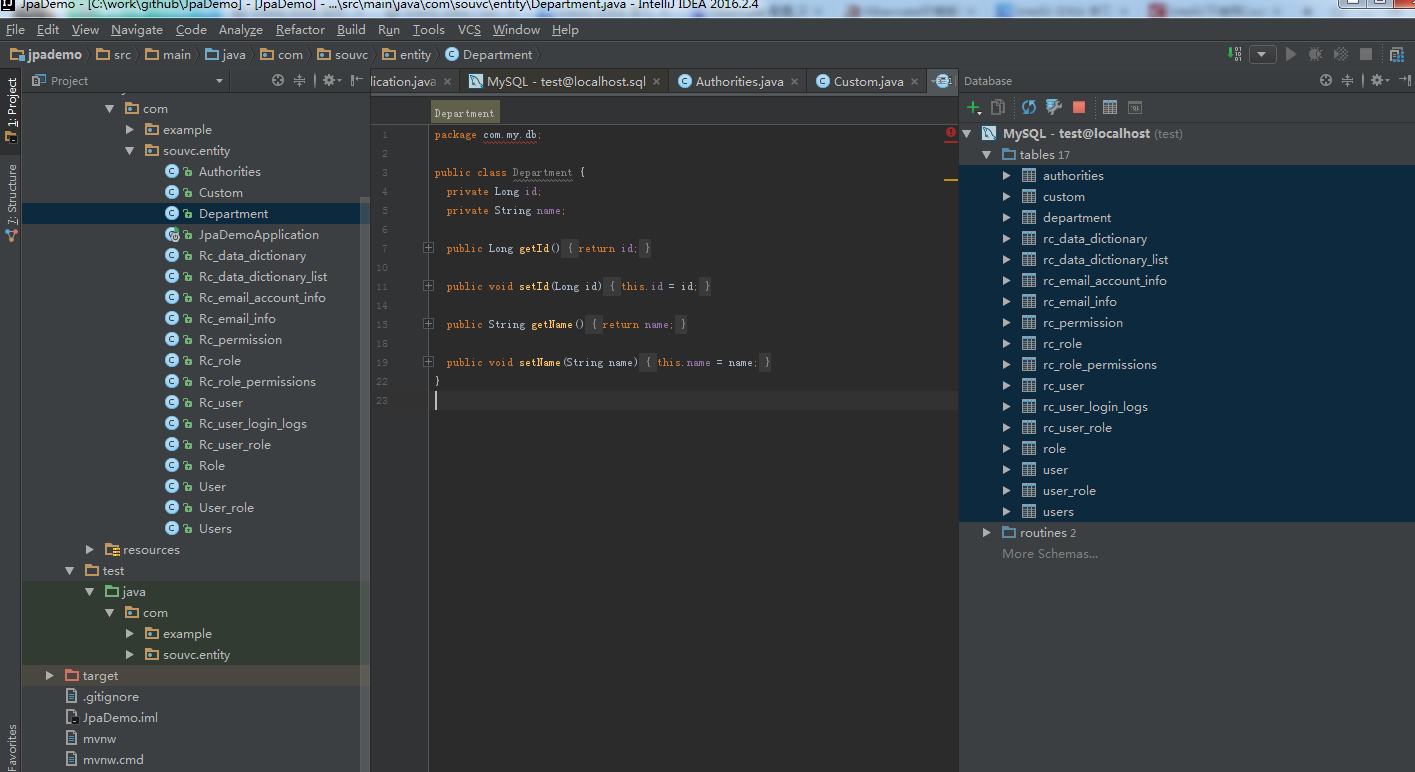The width and height of the screenshot is (1415, 772).
Task: Open the table editor icon in Database toolbar
Action: point(1109,108)
